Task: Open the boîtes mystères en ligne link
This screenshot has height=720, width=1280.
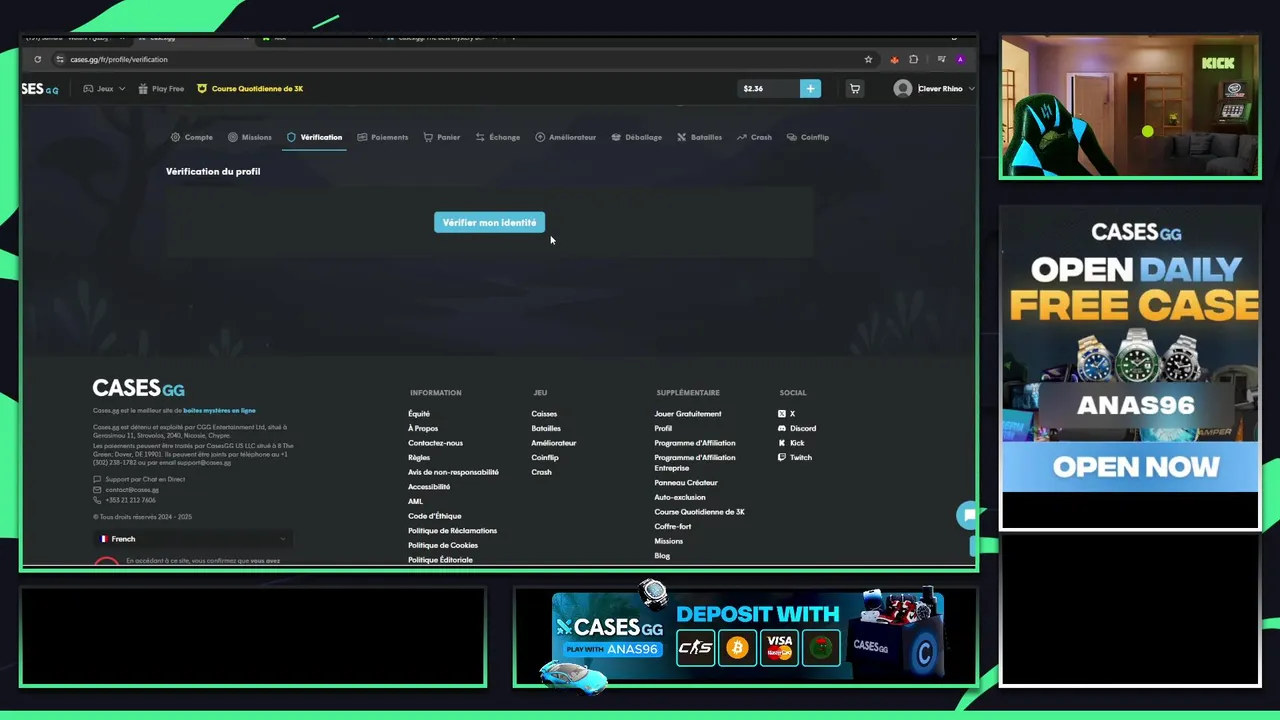Action: coord(219,411)
